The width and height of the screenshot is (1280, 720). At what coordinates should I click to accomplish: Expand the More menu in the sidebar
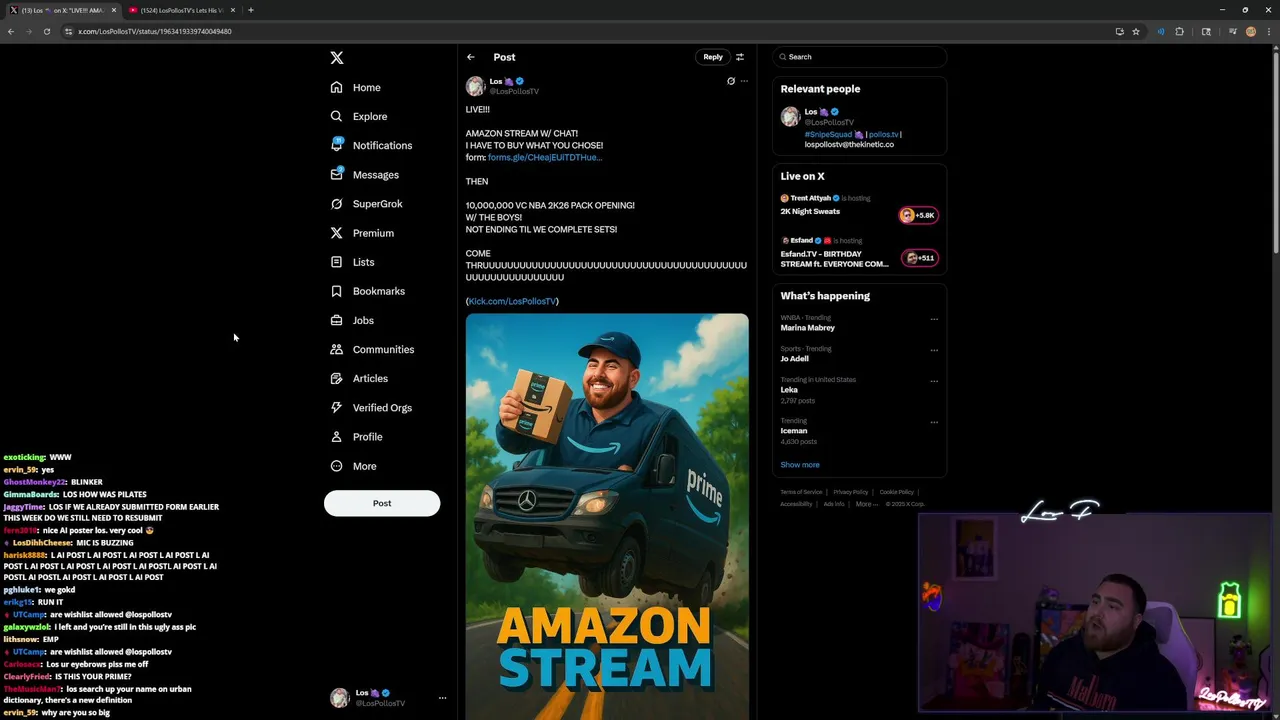point(354,466)
